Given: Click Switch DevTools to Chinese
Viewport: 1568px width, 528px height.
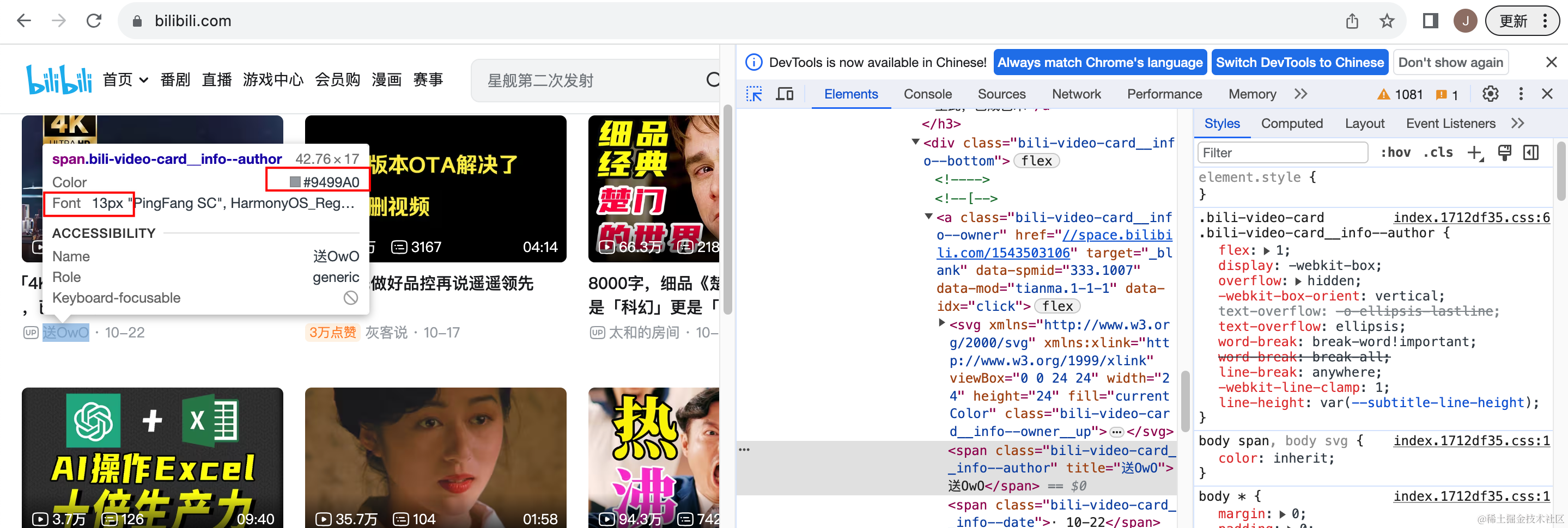Looking at the screenshot, I should pos(1299,63).
